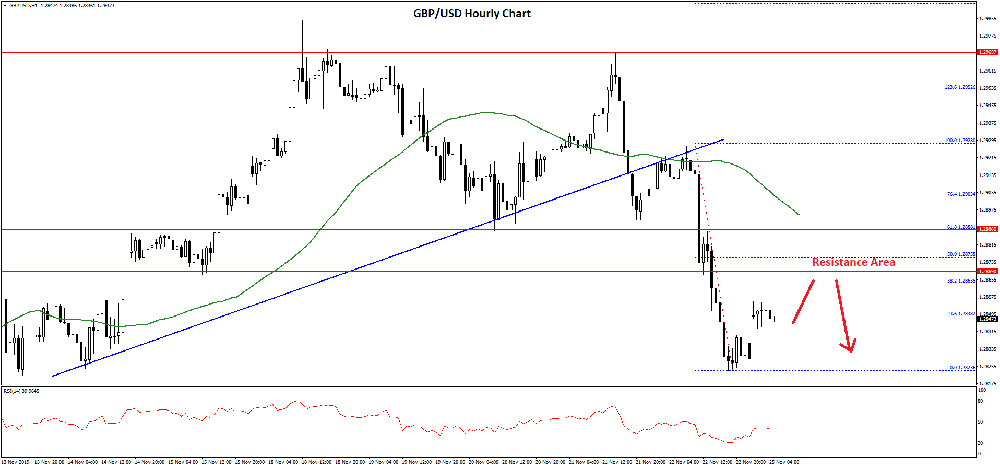Select the red Resistance Area label
Viewport: 1000px width, 468px height.
(853, 262)
